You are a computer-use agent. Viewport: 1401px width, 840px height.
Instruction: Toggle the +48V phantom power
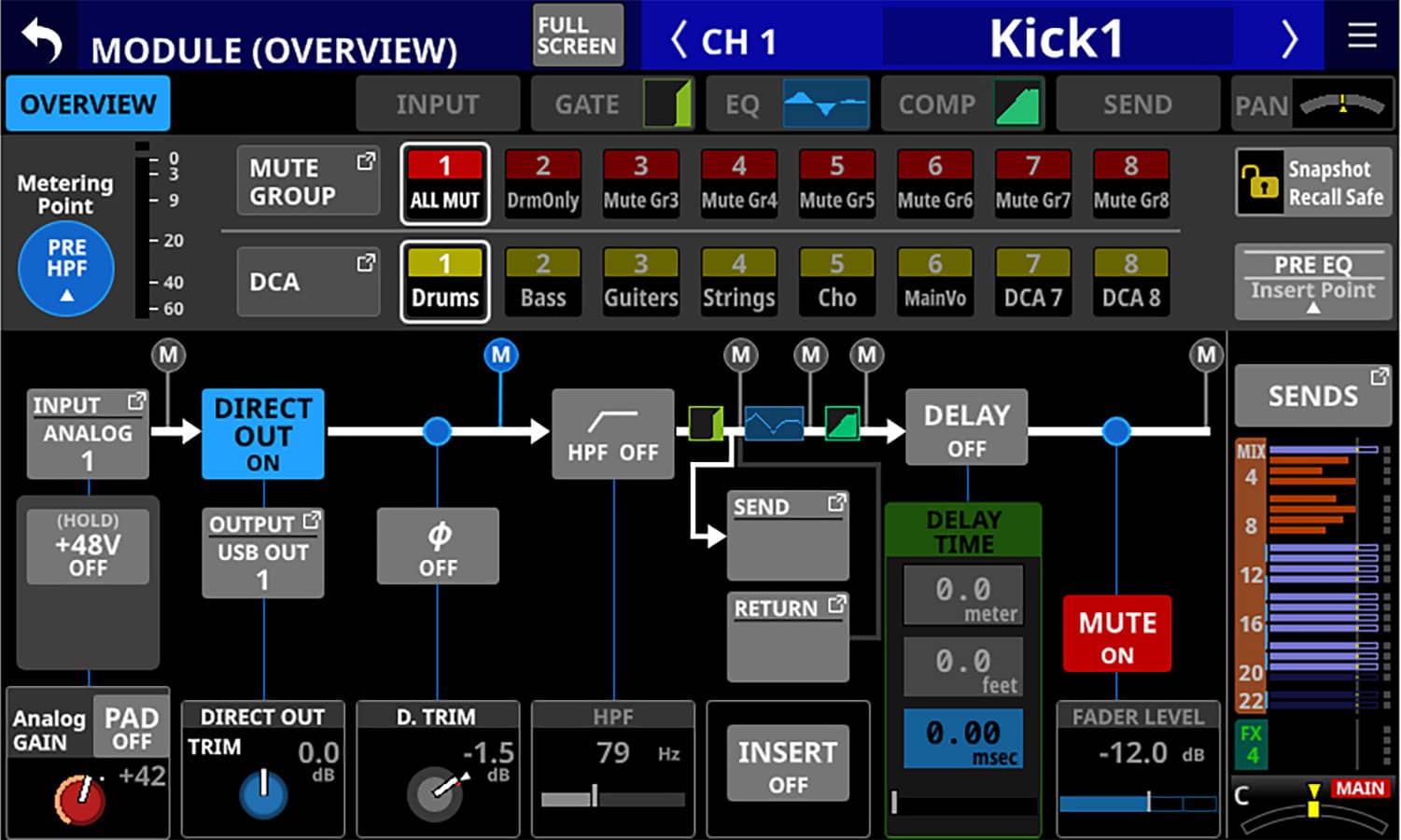click(x=88, y=546)
